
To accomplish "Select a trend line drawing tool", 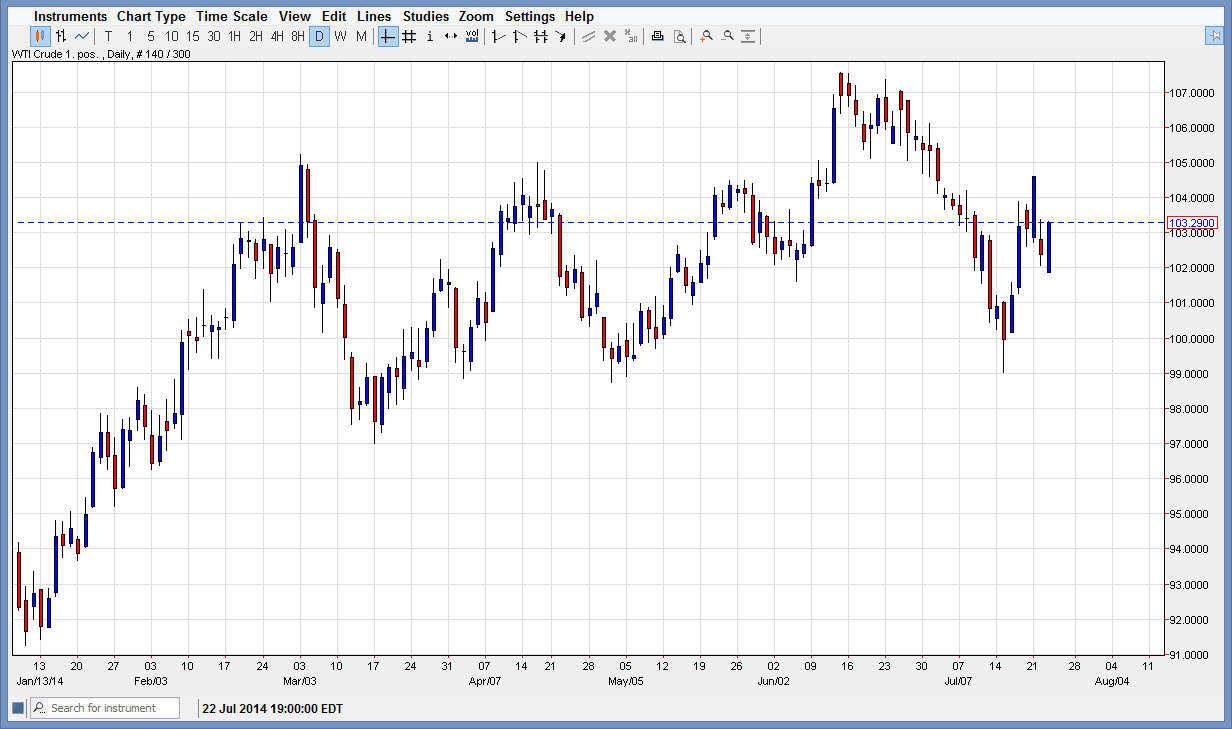I will point(497,36).
